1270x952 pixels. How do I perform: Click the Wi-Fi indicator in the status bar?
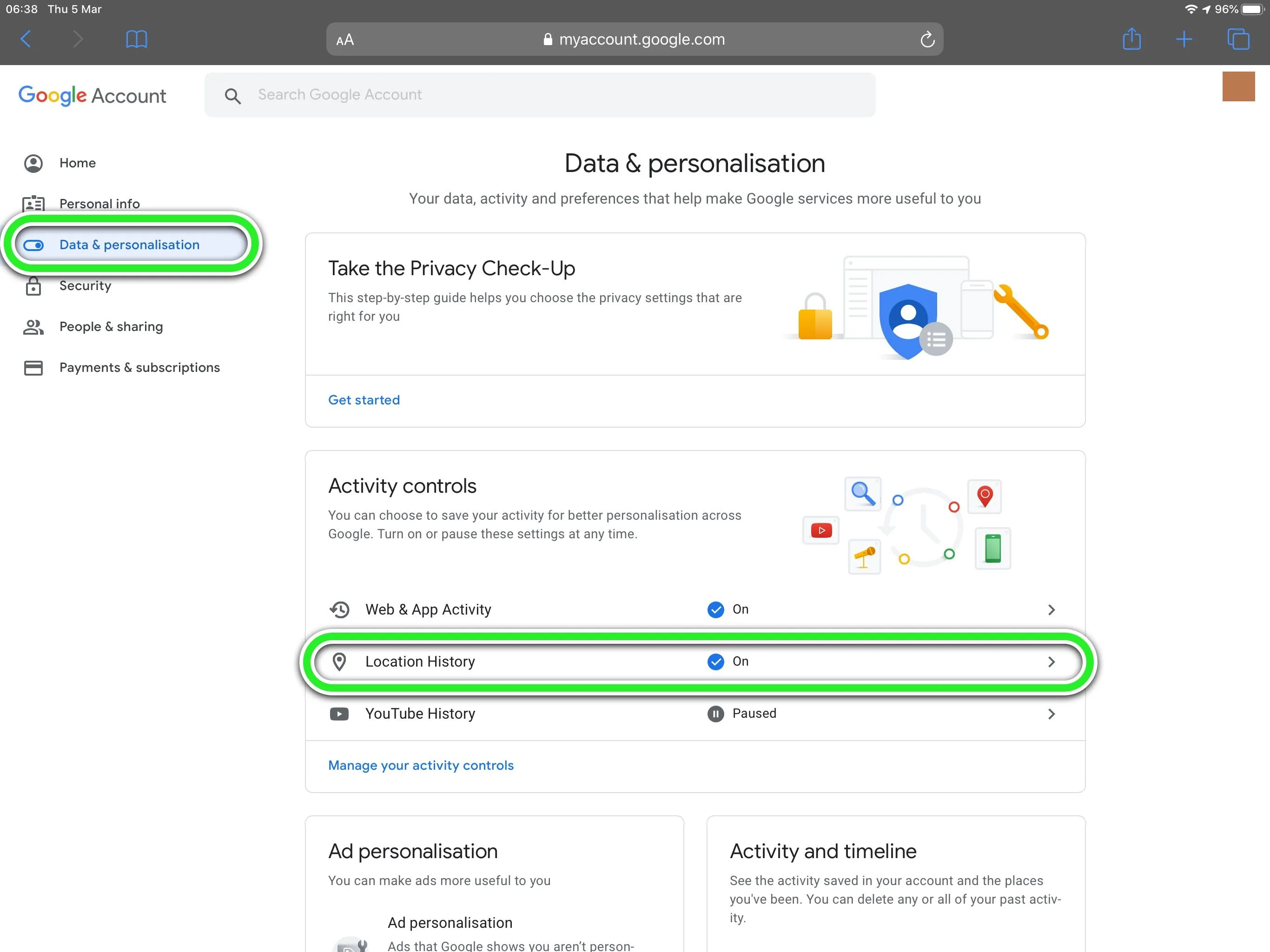(1191, 9)
